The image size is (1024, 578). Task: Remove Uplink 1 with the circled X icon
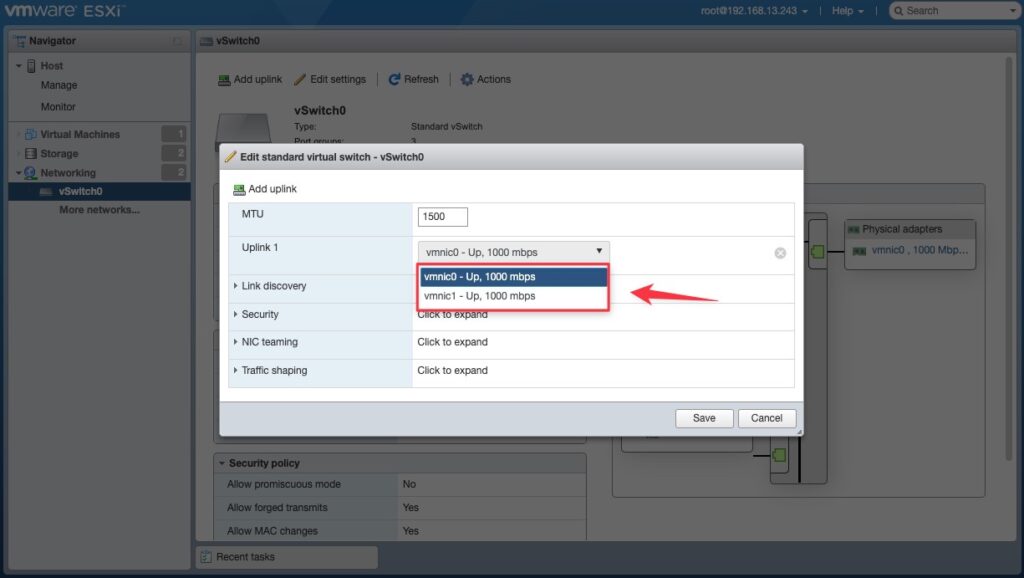pyautogui.click(x=780, y=253)
